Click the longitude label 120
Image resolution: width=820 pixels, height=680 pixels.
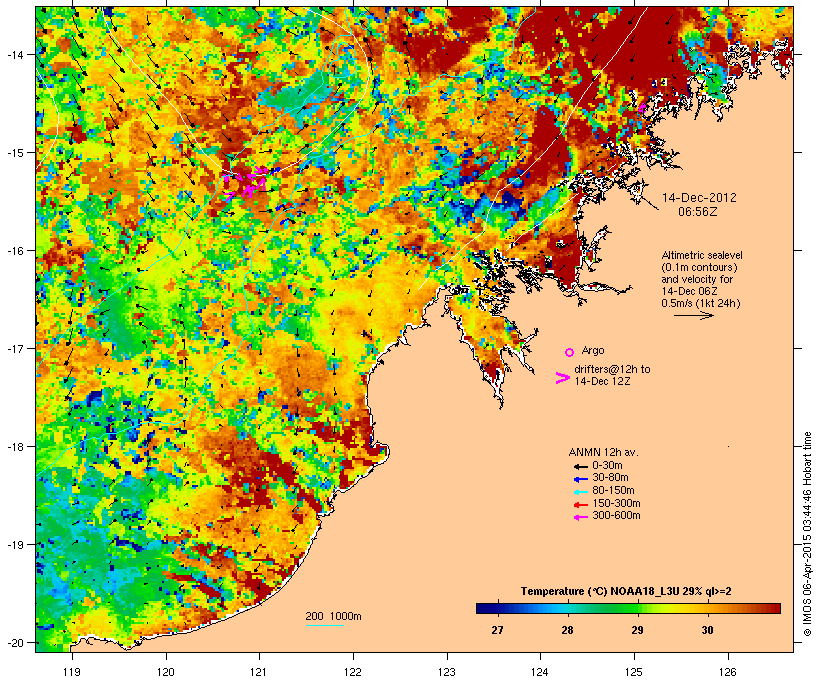pyautogui.click(x=166, y=672)
